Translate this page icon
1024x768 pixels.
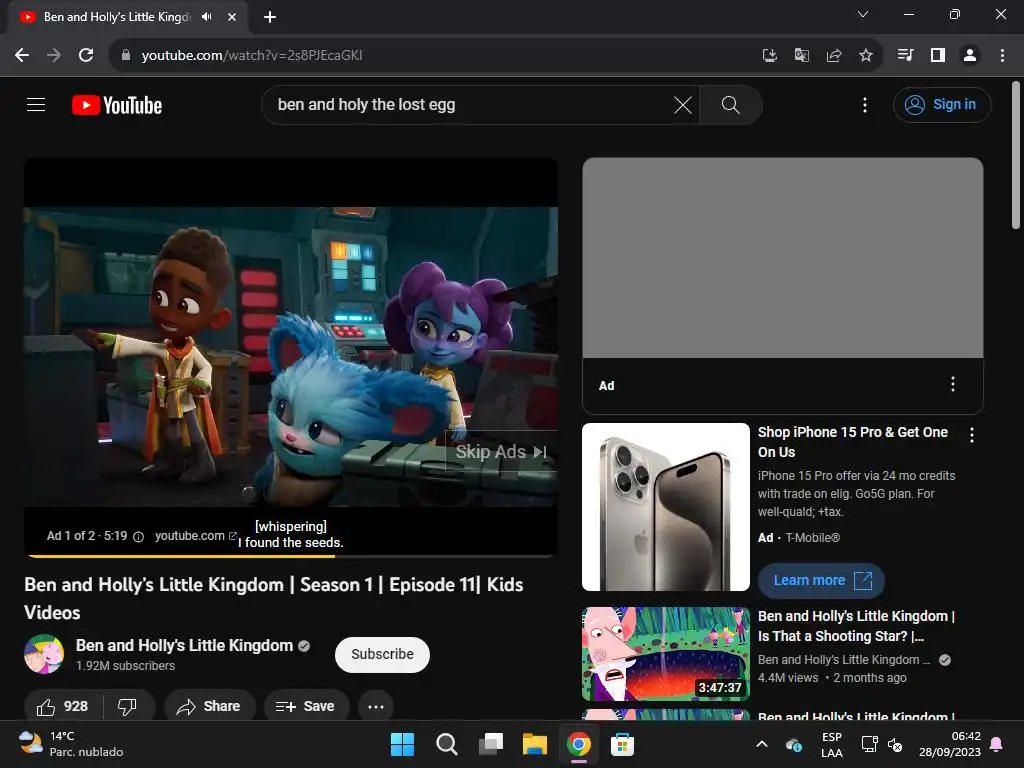[x=802, y=56]
